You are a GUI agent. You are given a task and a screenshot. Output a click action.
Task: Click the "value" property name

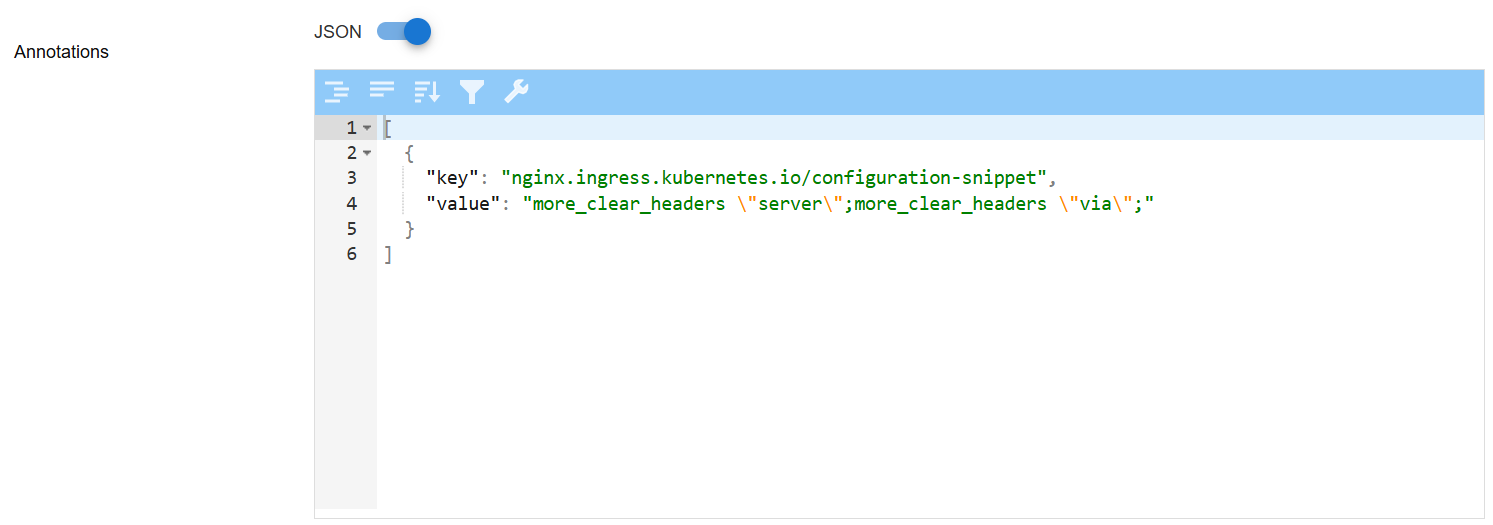point(463,203)
